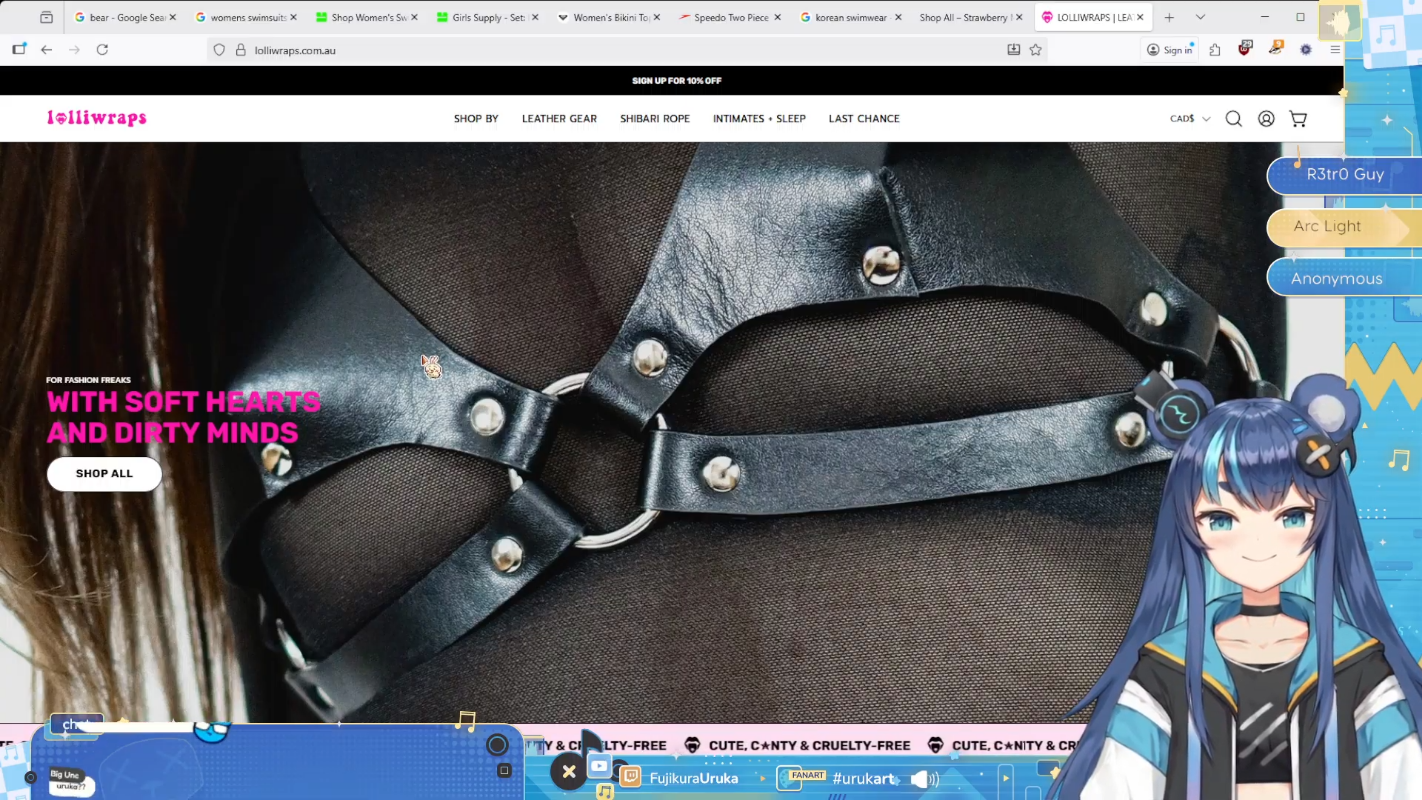Click the site security padlock icon
This screenshot has width=1422, height=800.
[240, 50]
